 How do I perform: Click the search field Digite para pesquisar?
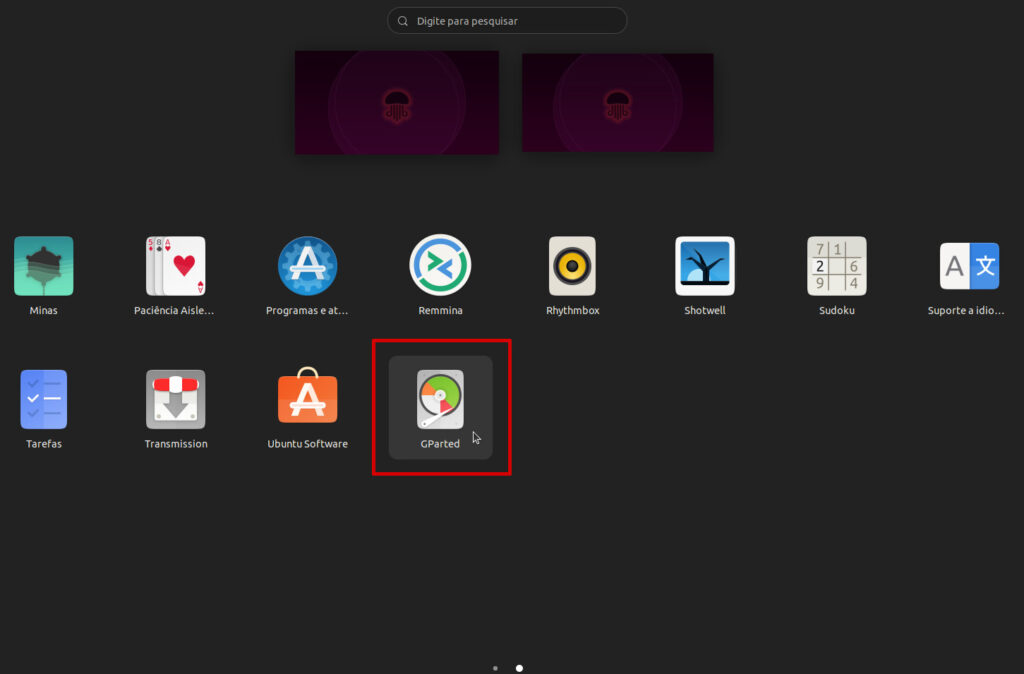pyautogui.click(x=507, y=21)
